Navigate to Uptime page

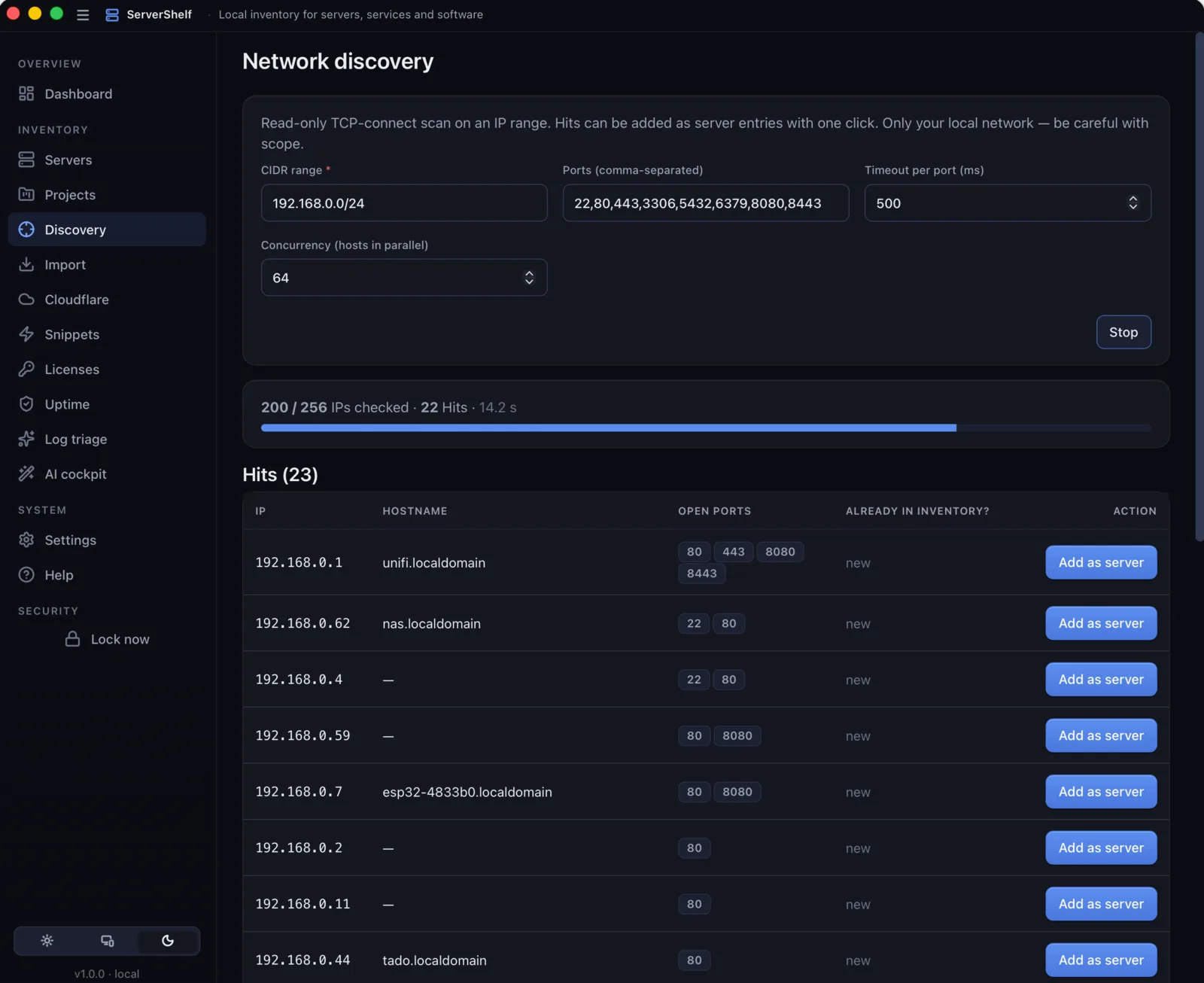pyautogui.click(x=107, y=404)
